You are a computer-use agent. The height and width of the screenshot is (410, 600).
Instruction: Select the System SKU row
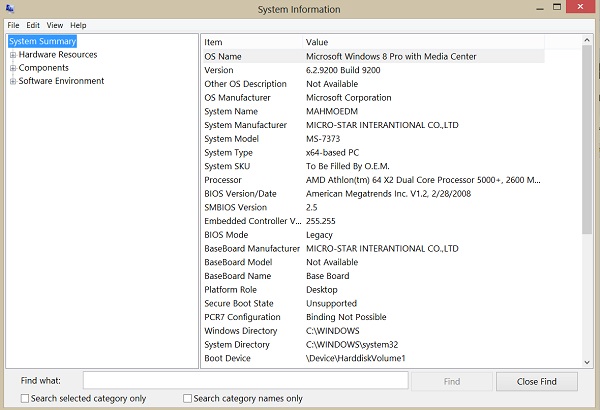[373, 166]
